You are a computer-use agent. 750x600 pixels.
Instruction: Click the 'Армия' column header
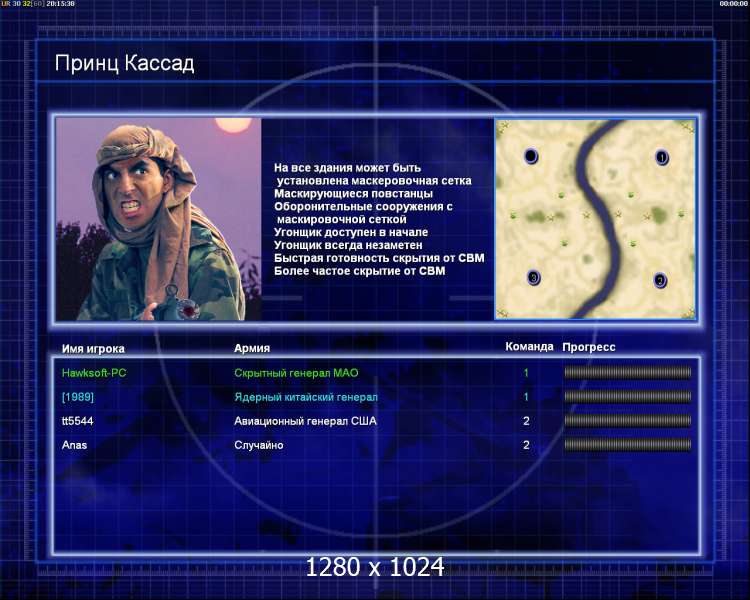click(252, 348)
